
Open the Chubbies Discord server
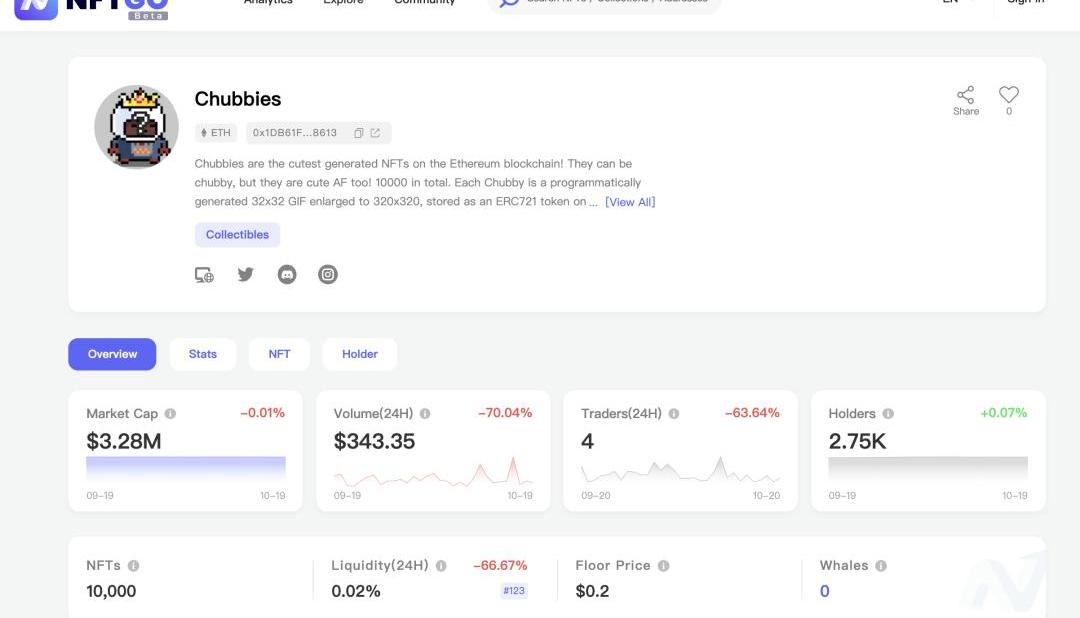click(x=287, y=274)
